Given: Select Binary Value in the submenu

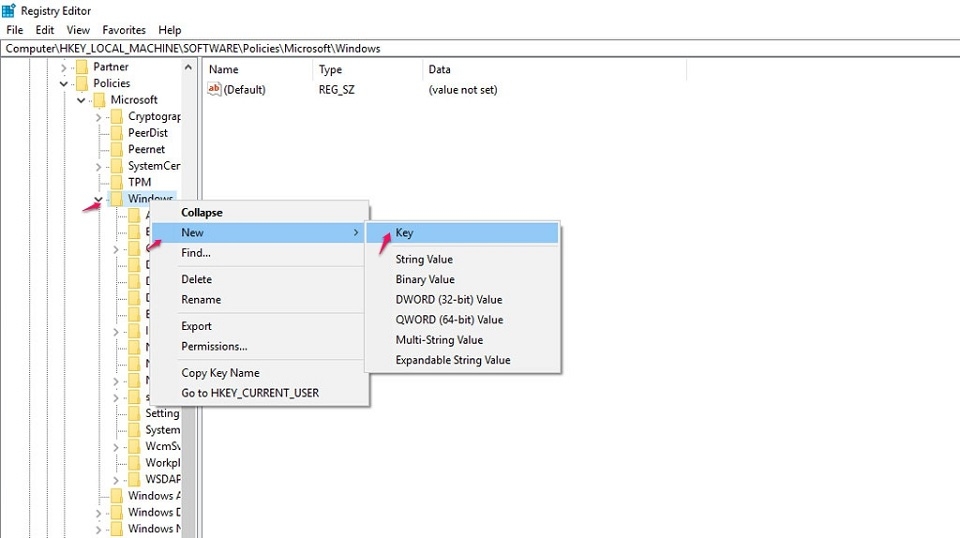Looking at the screenshot, I should [x=425, y=279].
